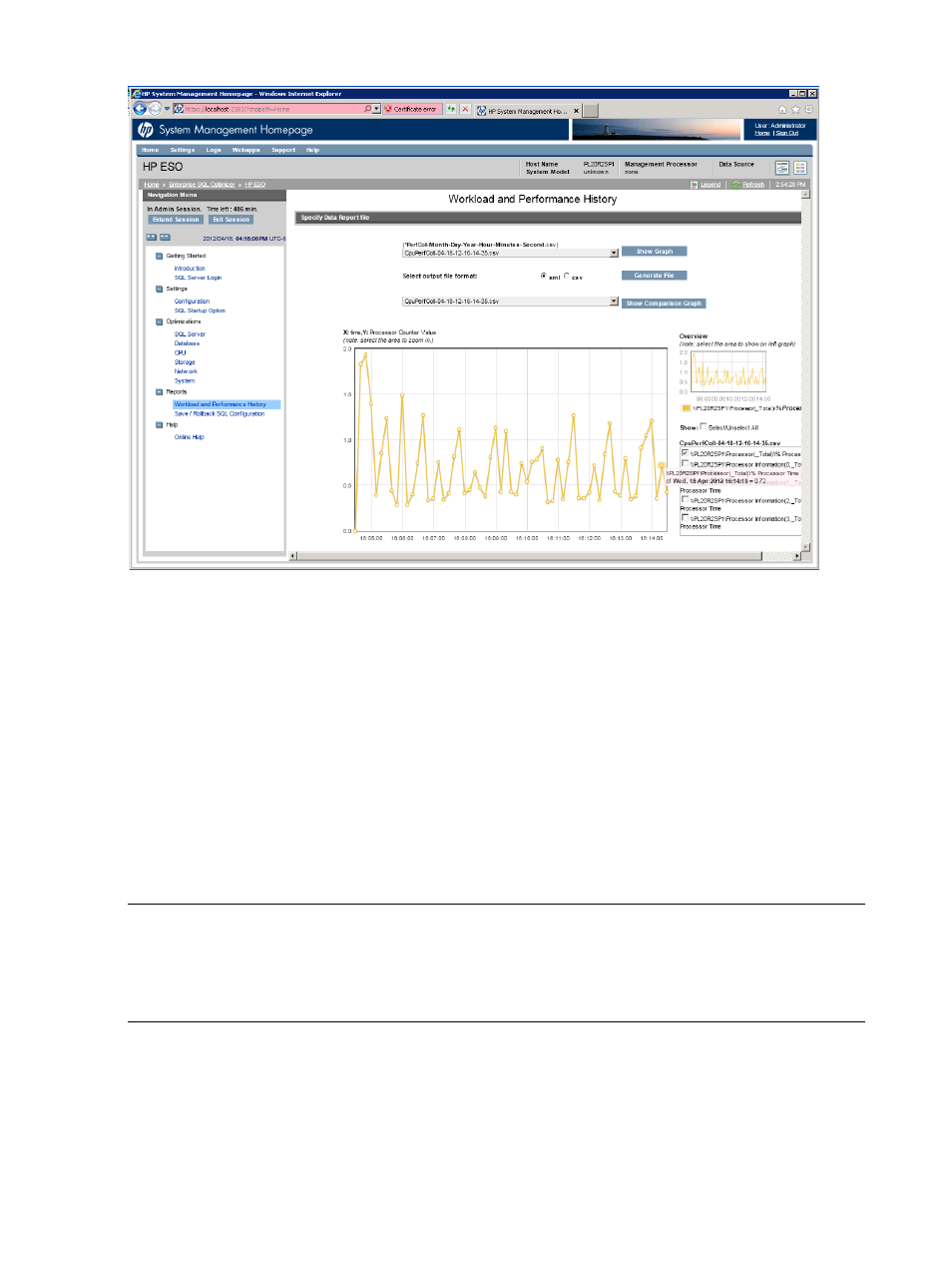
Task: Check Processor Information(0,_Total) series checkbox
Action: click(x=685, y=463)
